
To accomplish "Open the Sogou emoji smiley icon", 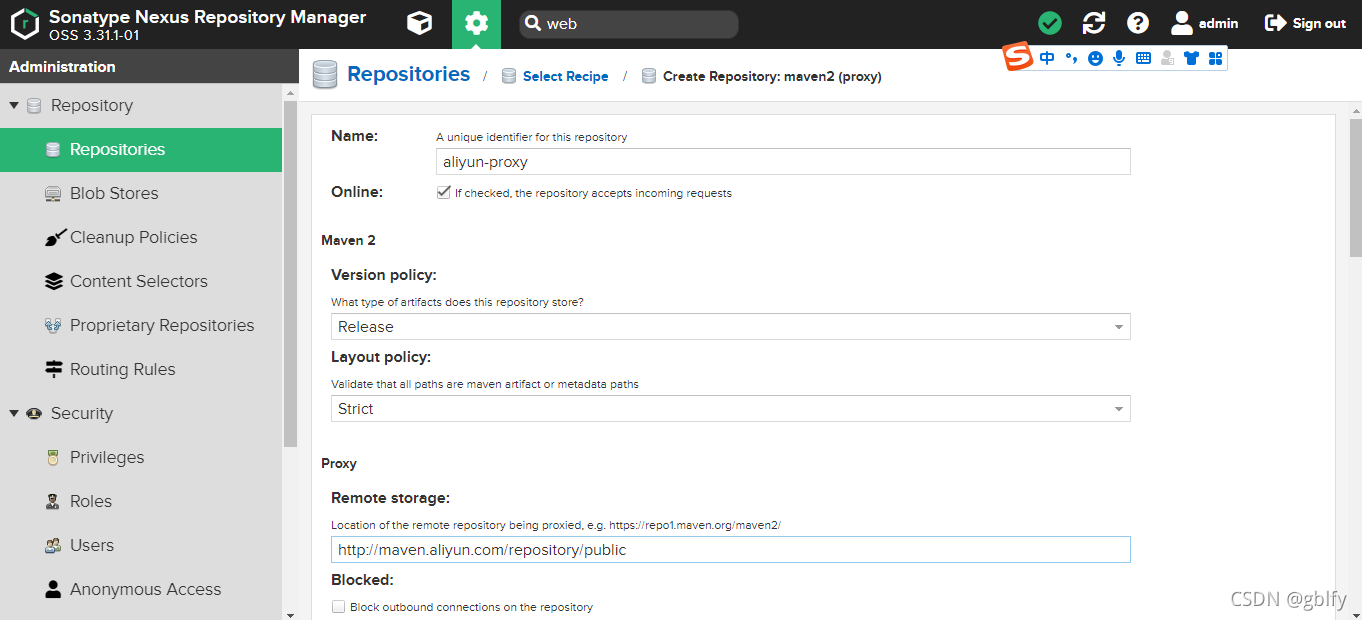I will [1095, 59].
